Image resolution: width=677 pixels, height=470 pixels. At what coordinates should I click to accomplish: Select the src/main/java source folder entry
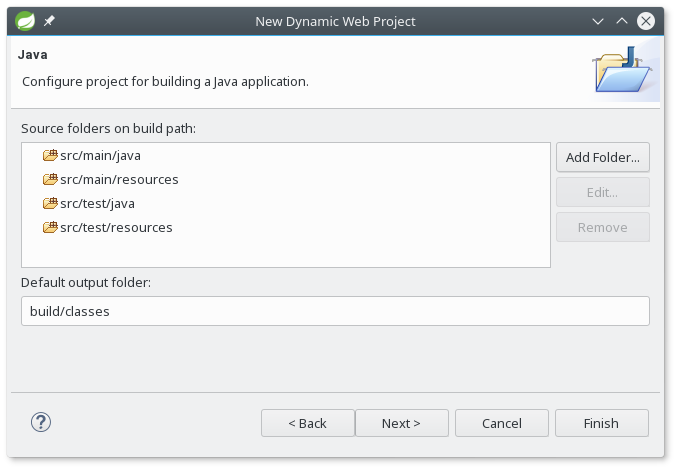click(x=101, y=155)
